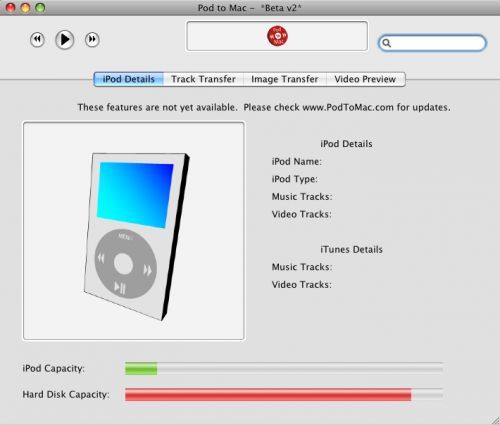Screen dimensions: 500x425
Task: Click the "iPod Type:" label
Action: click(295, 179)
